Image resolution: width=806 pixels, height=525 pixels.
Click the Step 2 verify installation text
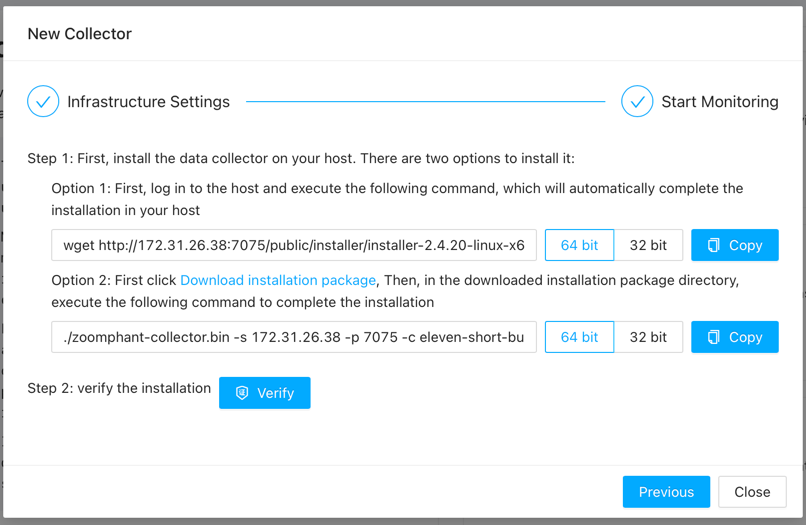pos(119,388)
